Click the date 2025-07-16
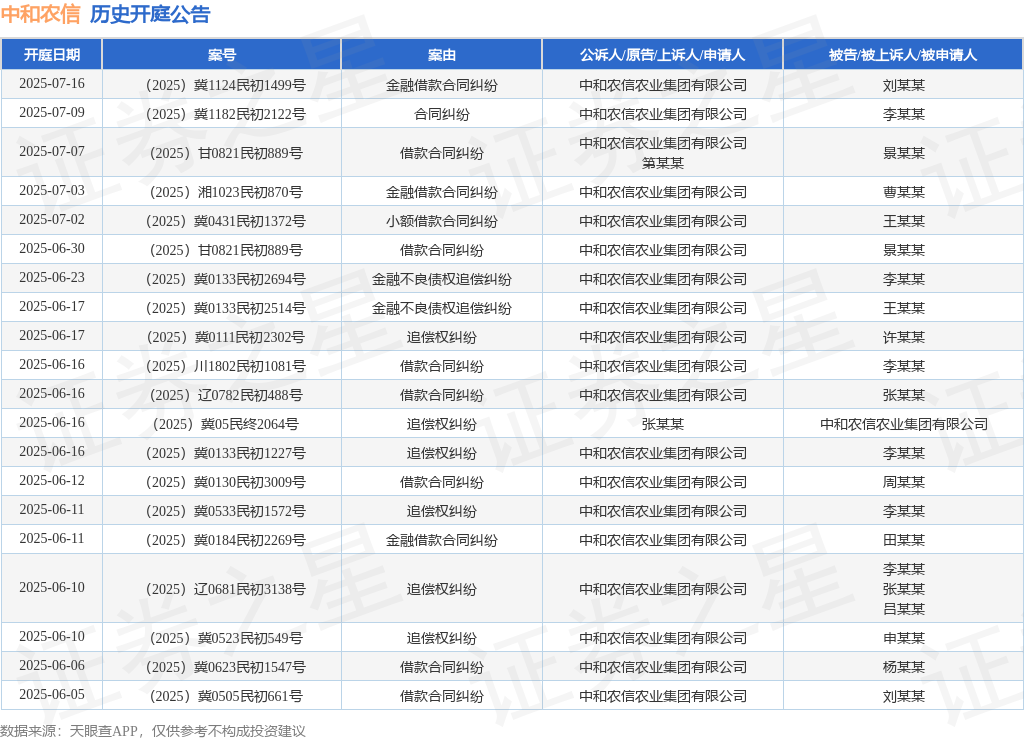 tap(52, 84)
